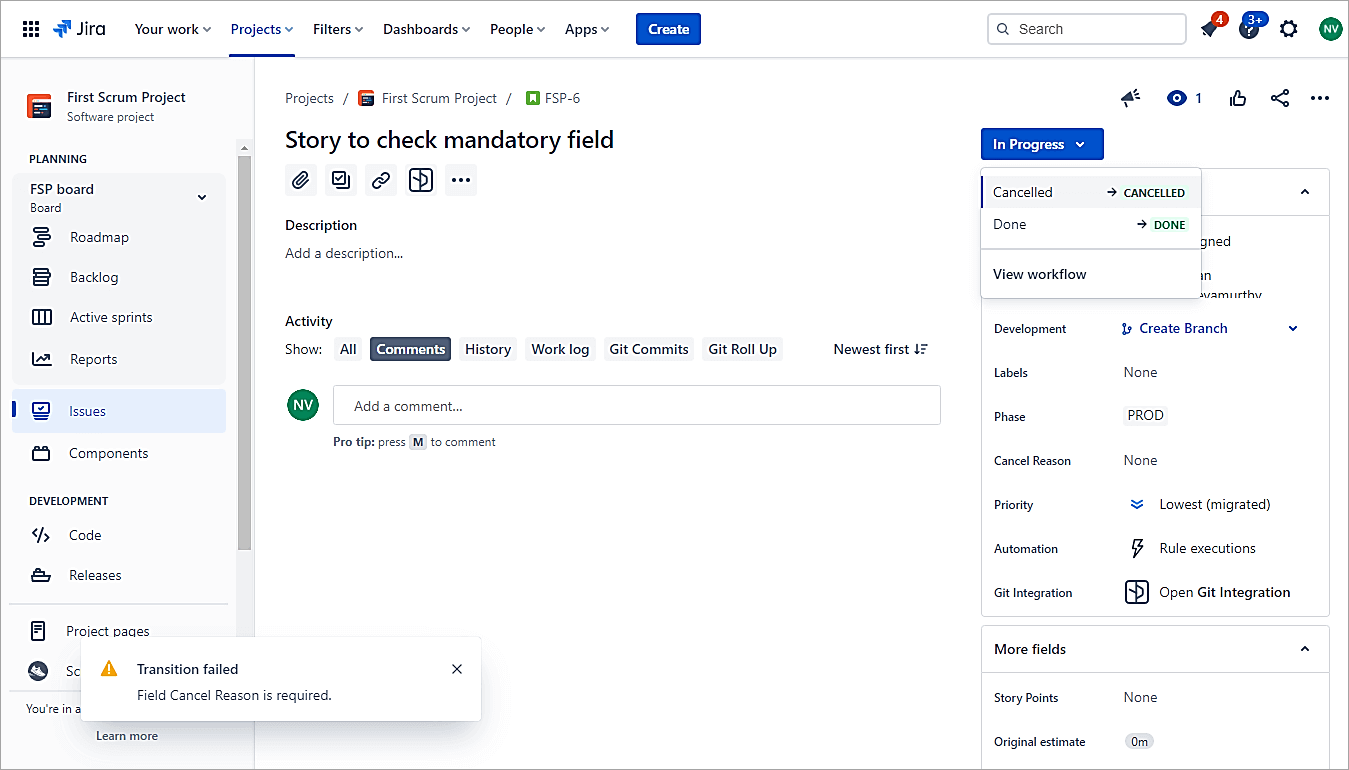
Task: Expand the FSP board selector
Action: pyautogui.click(x=202, y=197)
